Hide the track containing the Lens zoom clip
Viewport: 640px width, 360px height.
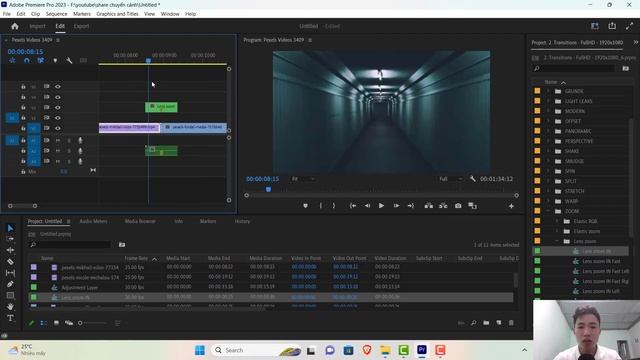[58, 107]
